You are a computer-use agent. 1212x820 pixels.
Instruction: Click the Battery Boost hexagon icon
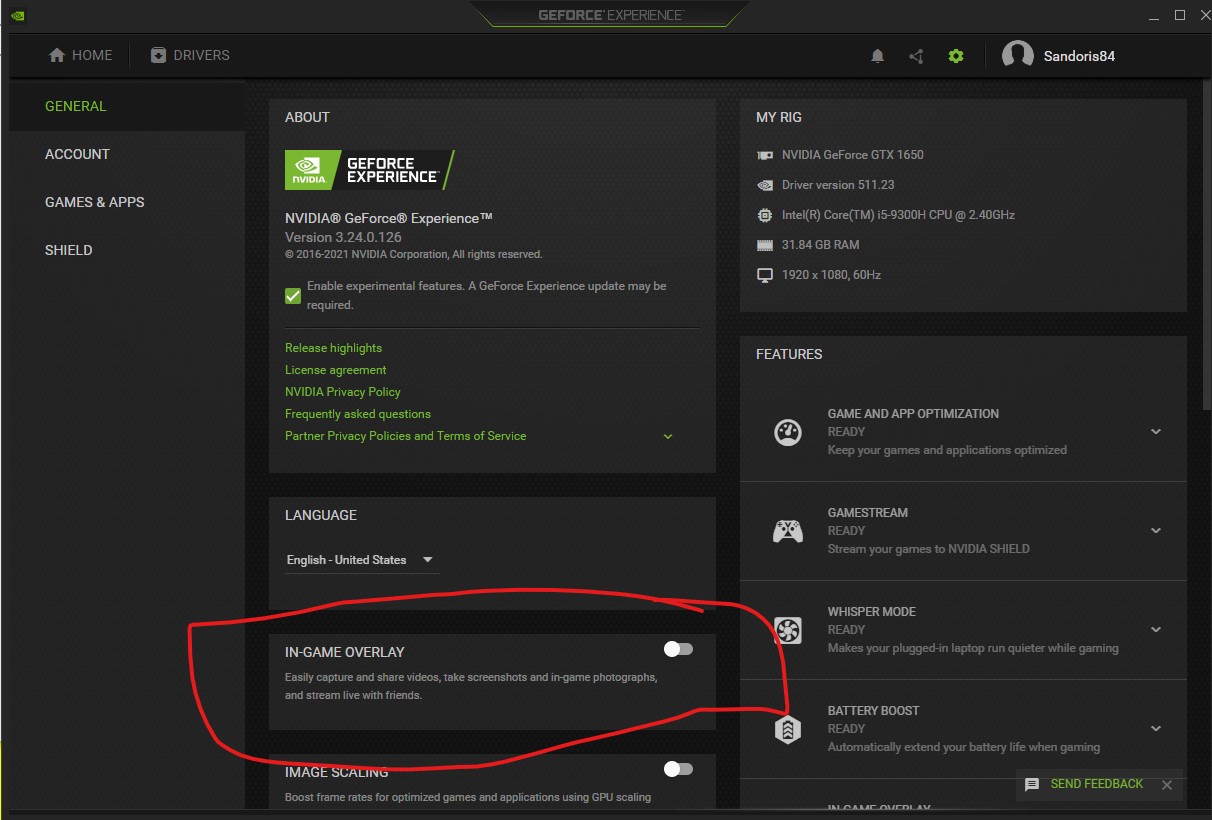tap(788, 729)
